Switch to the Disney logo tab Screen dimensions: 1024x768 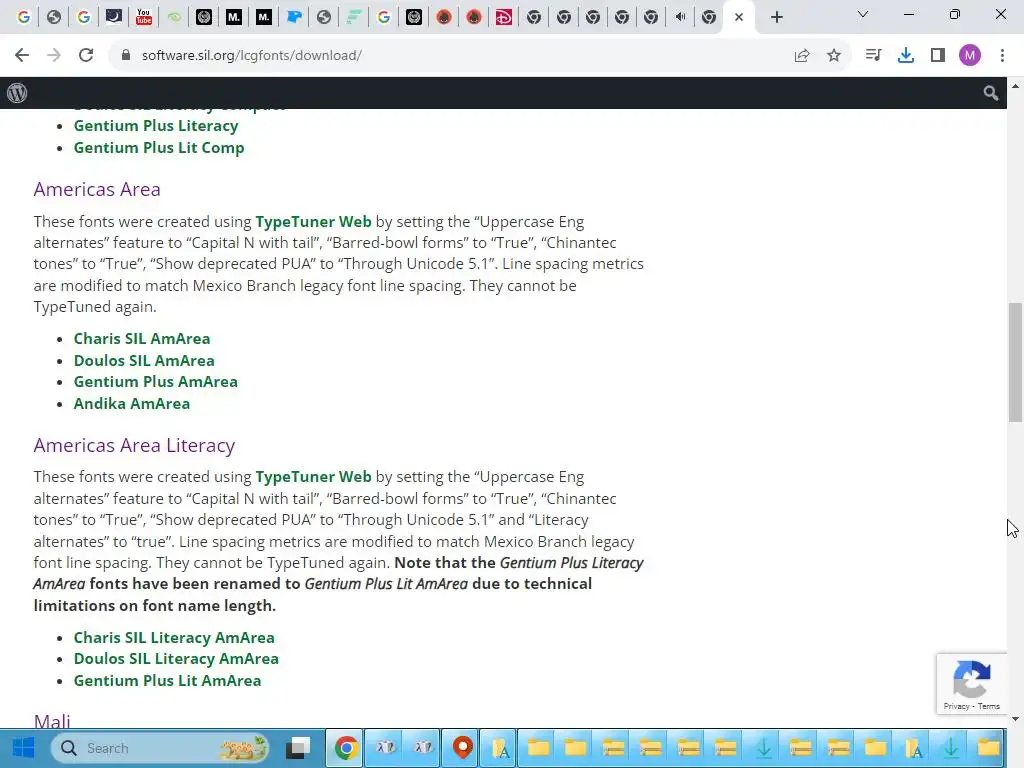[504, 17]
